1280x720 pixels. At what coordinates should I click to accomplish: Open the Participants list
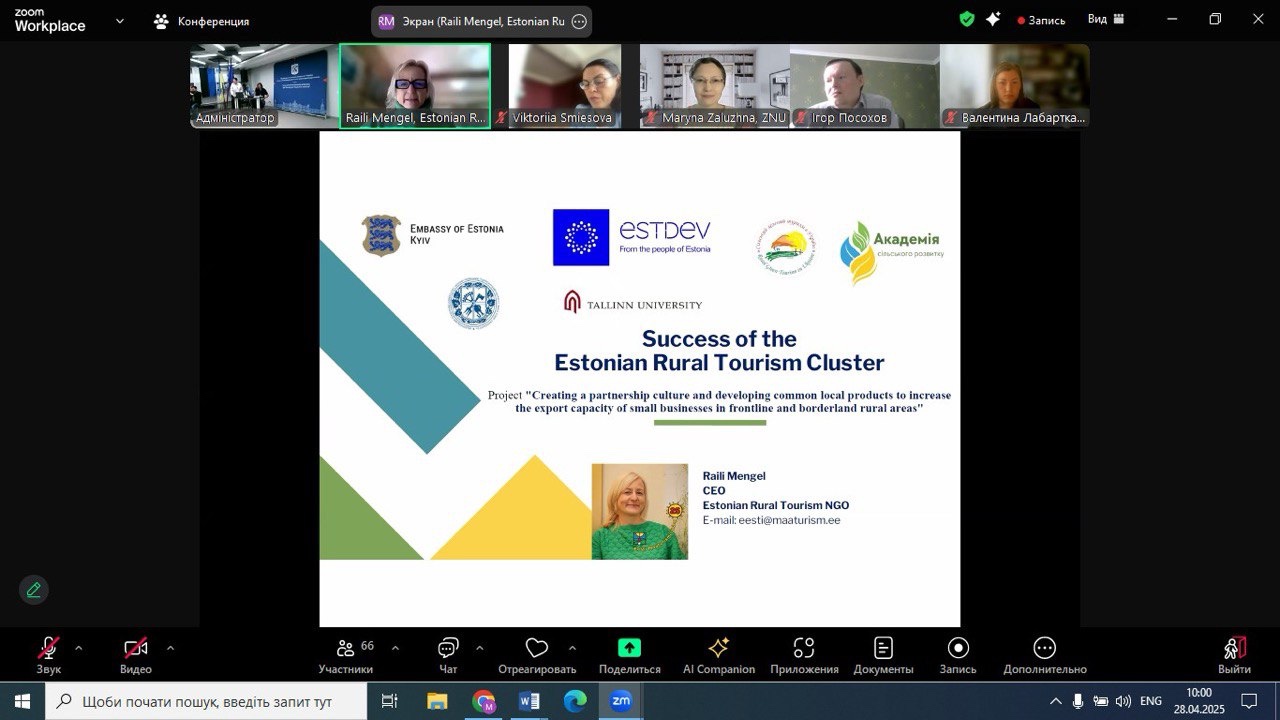pyautogui.click(x=345, y=649)
